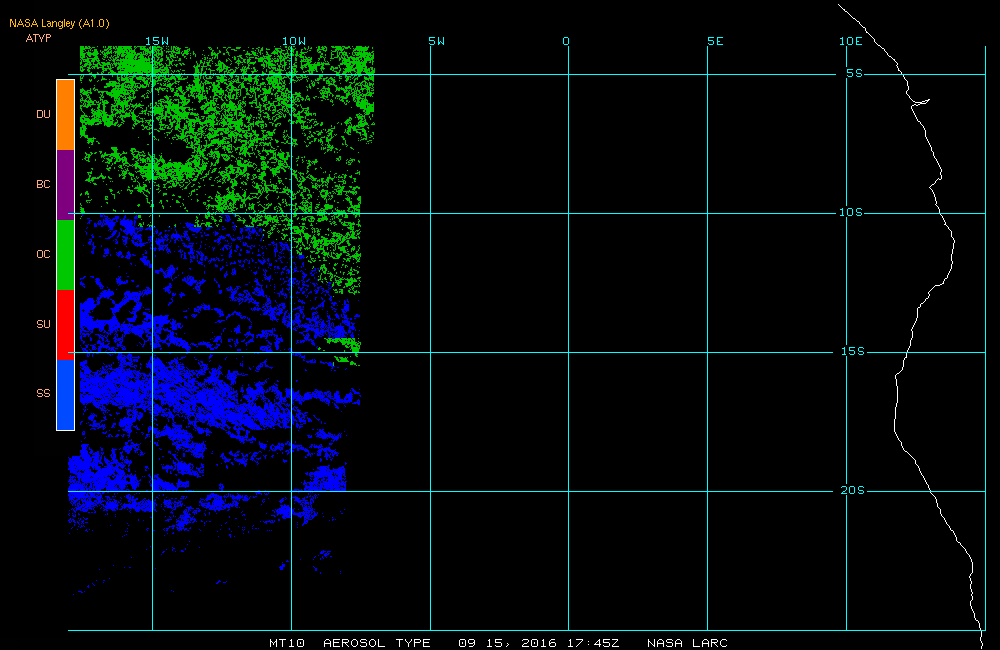The width and height of the screenshot is (1000, 650).
Task: Select the purple BC legend color block
Action: 65,184
